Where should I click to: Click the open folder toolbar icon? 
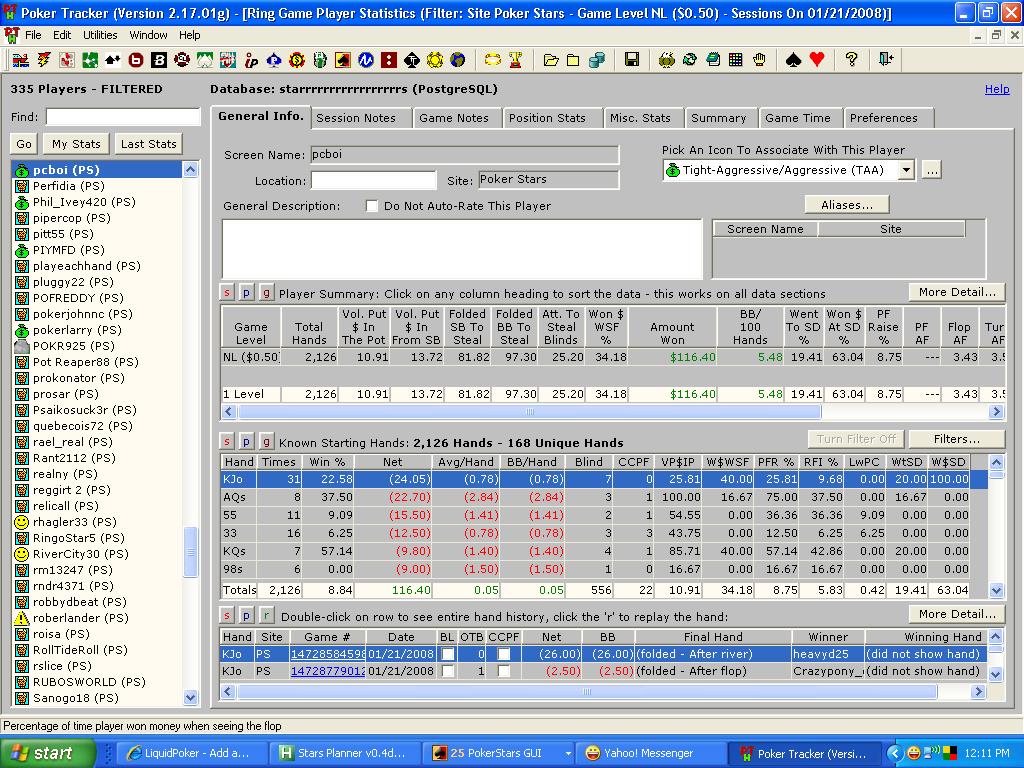551,60
